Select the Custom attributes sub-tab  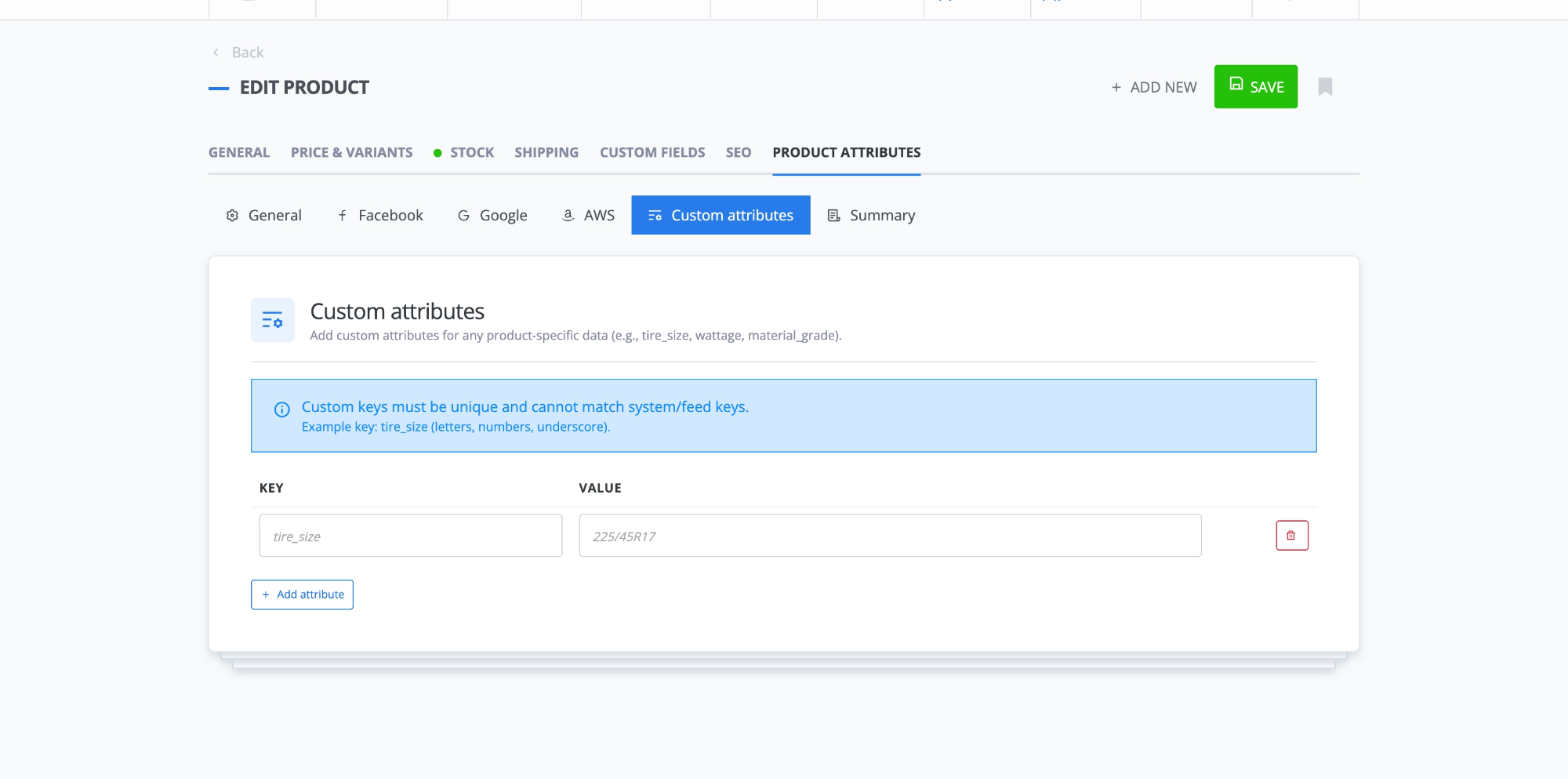(x=720, y=215)
